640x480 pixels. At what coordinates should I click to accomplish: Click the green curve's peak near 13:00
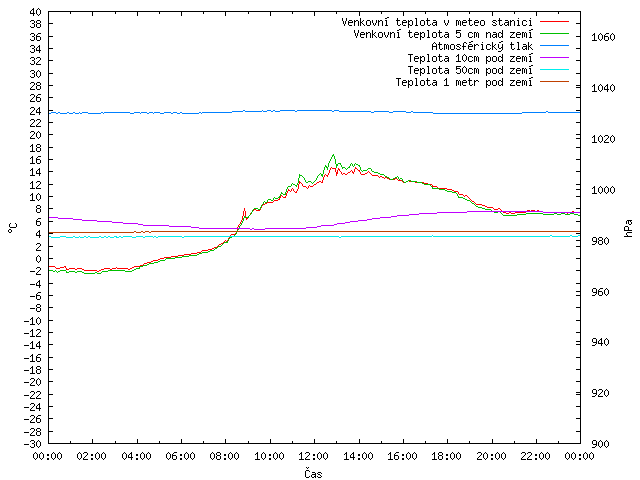(x=333, y=155)
